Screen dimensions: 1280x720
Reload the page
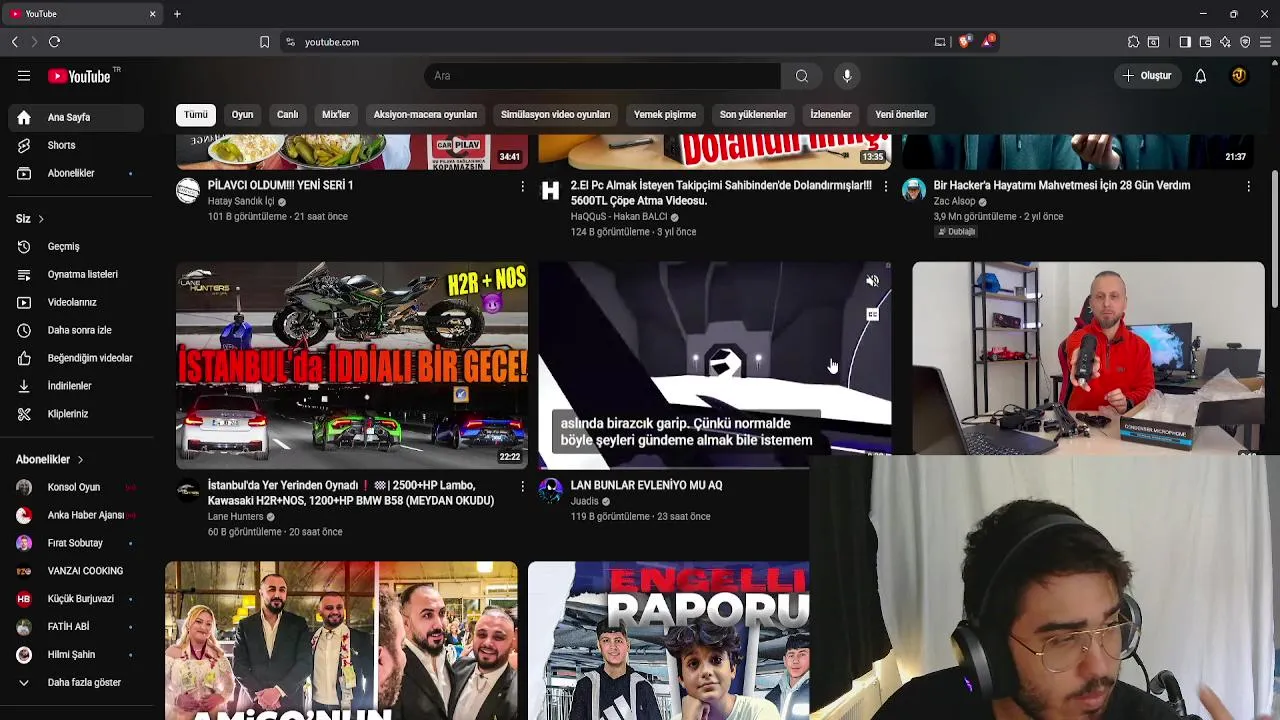coord(54,42)
